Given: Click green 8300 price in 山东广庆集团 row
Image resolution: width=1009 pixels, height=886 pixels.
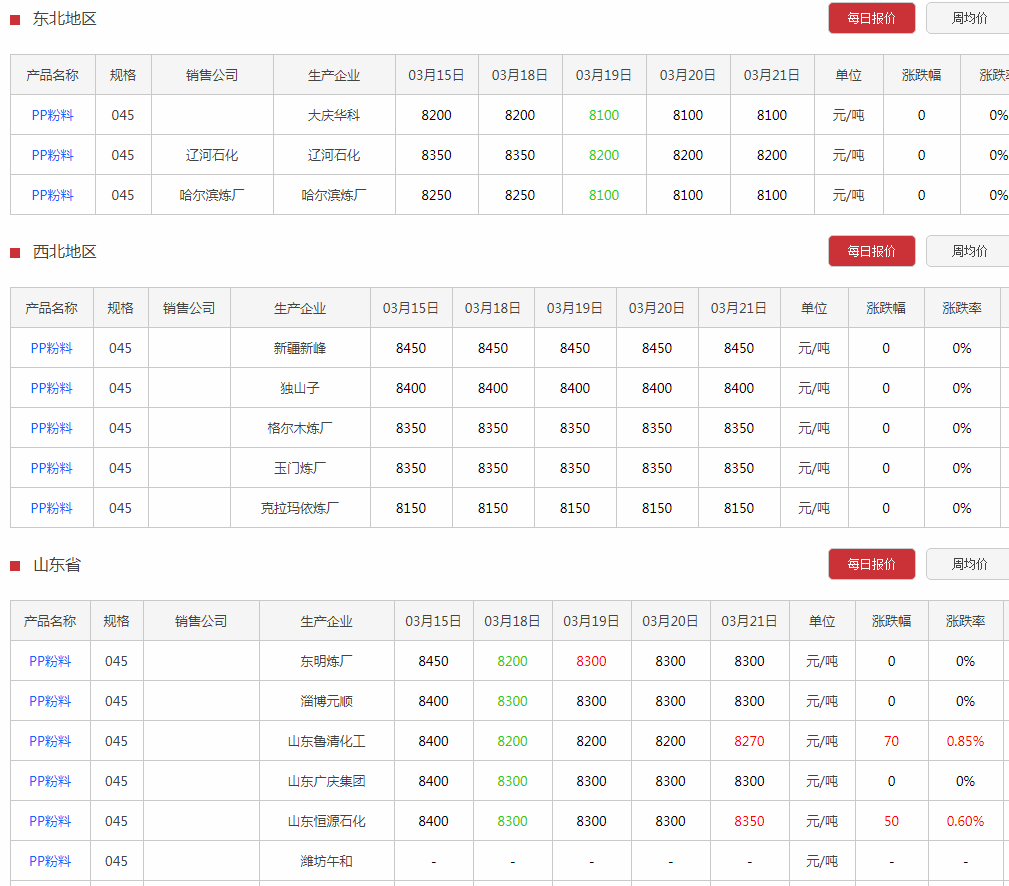Looking at the screenshot, I should coord(512,781).
